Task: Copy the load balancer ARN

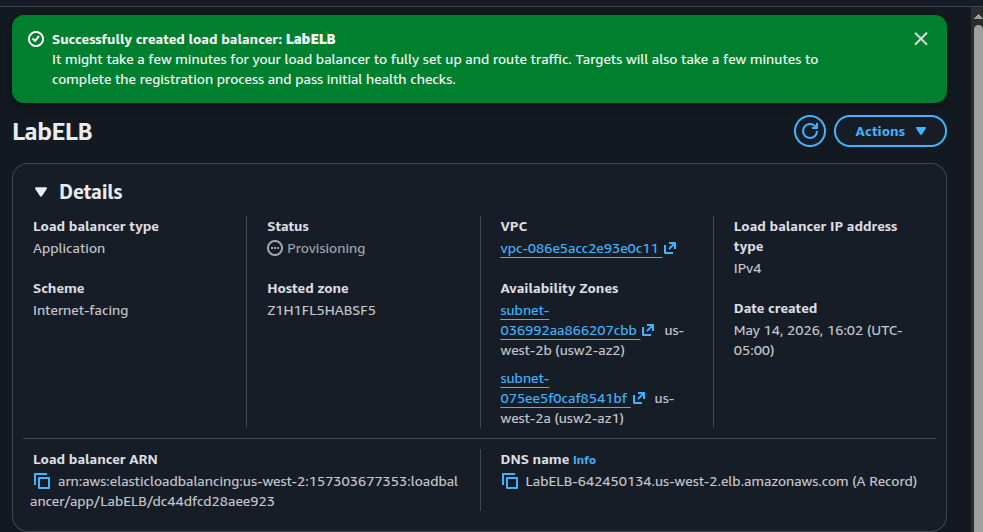Action: (41, 481)
